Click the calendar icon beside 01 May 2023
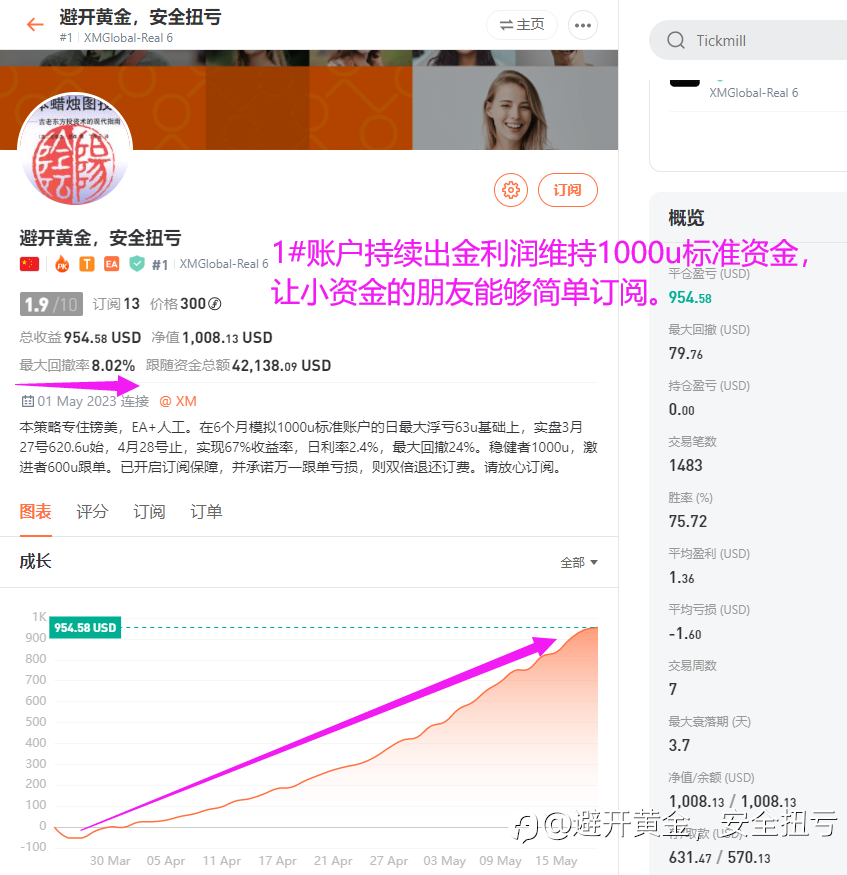Viewport: 847px width, 875px height. pos(27,401)
